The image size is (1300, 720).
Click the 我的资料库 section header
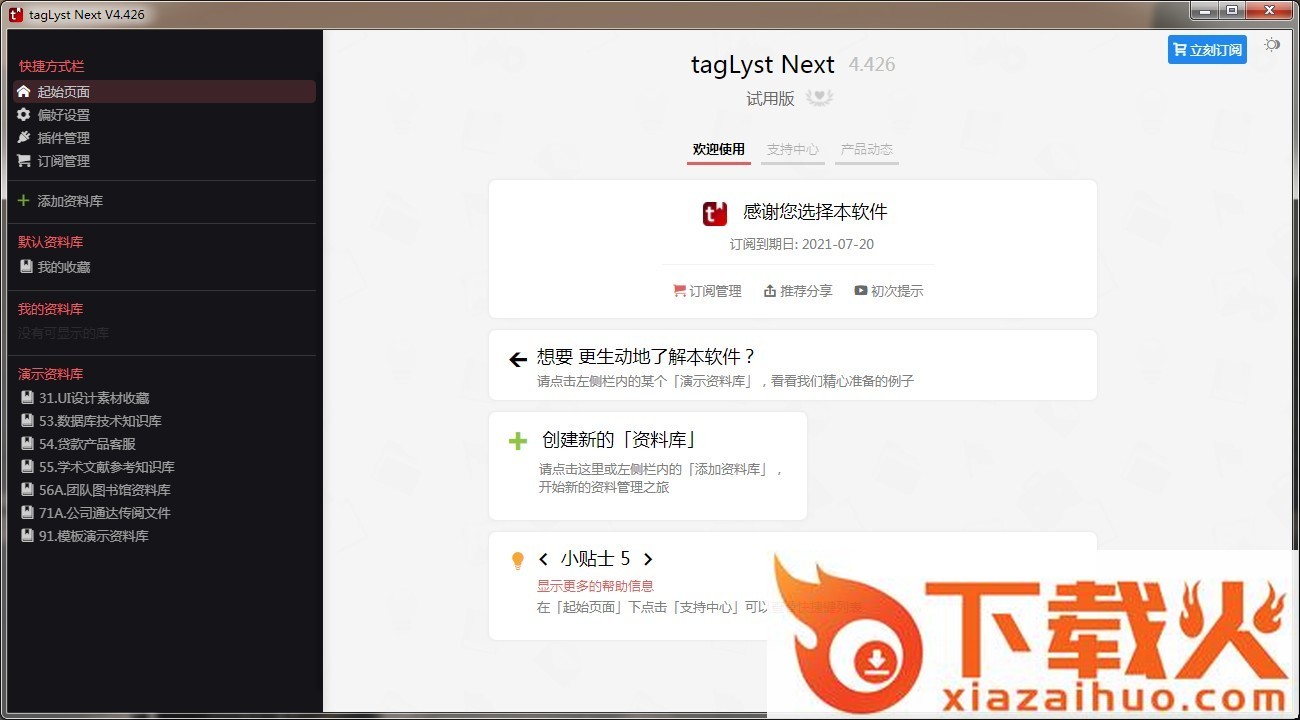click(51, 309)
